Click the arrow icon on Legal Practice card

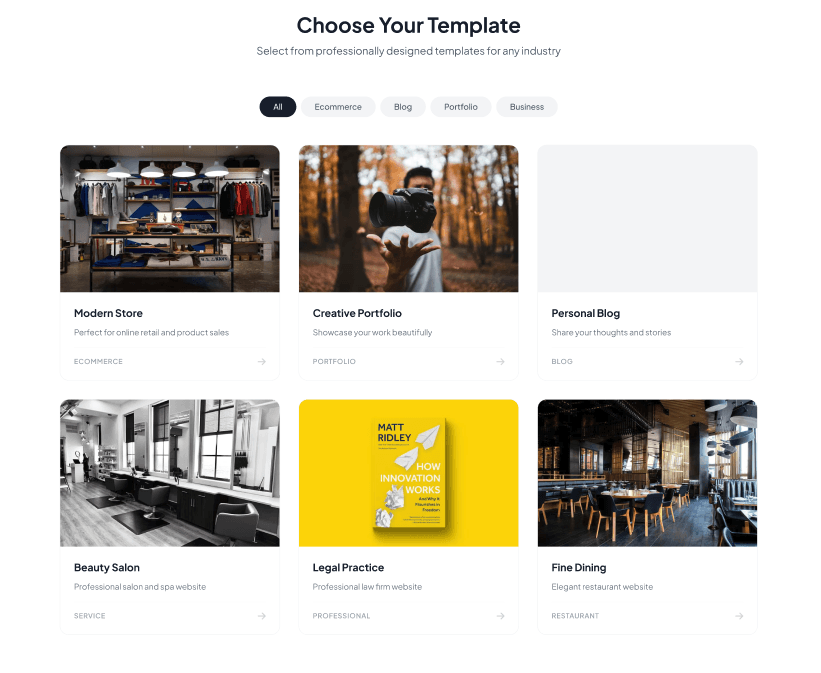pyautogui.click(x=501, y=616)
